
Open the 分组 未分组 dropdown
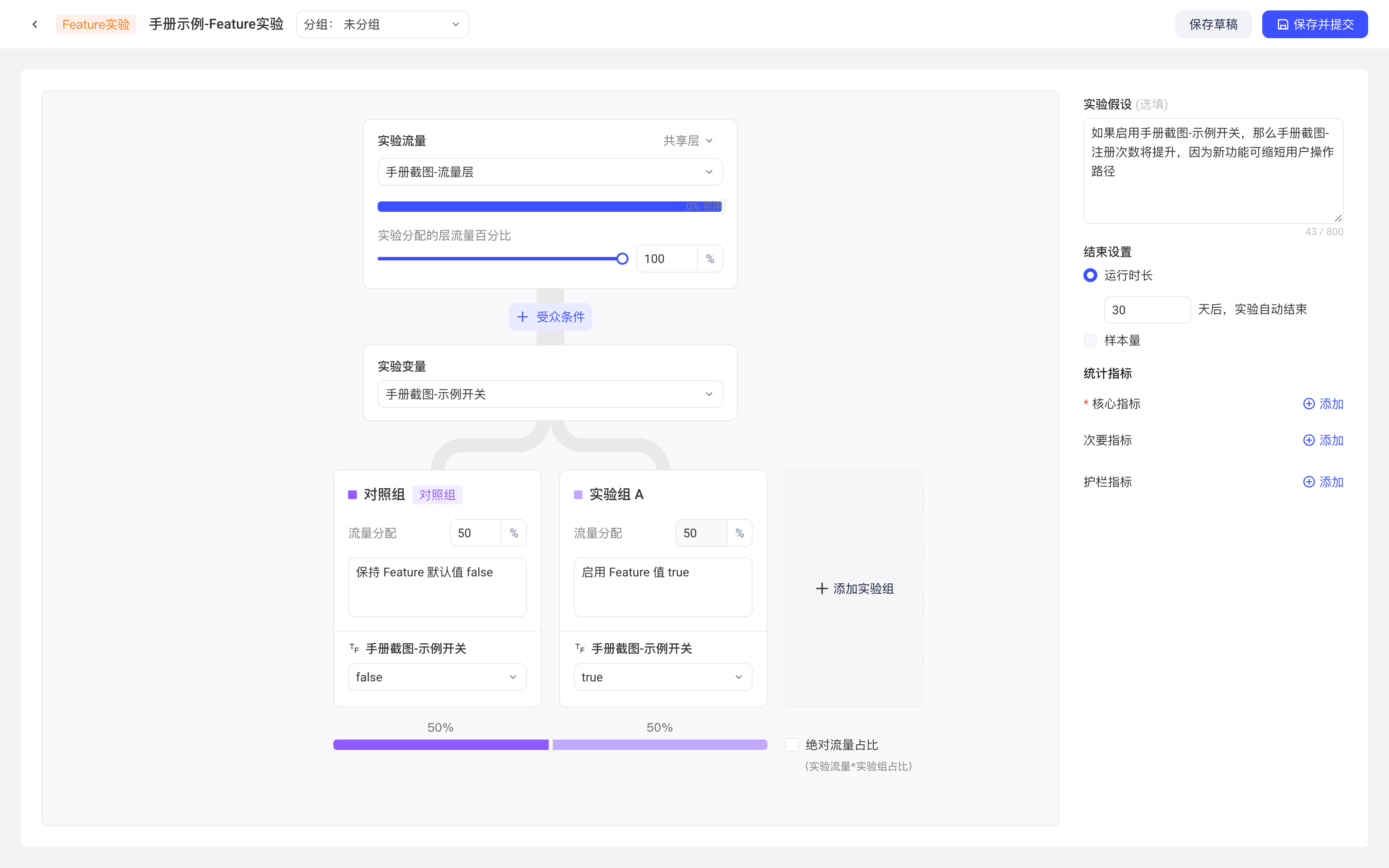[382, 24]
